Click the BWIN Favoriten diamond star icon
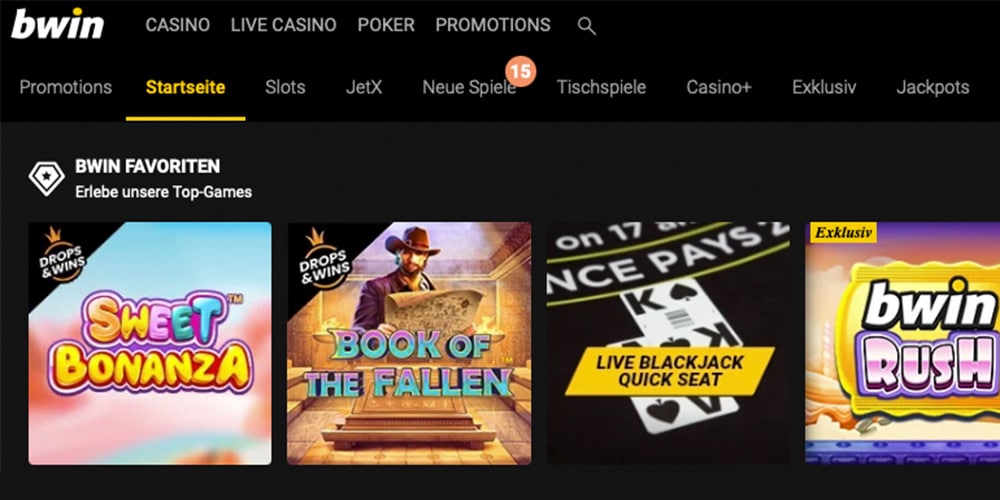 [x=47, y=179]
